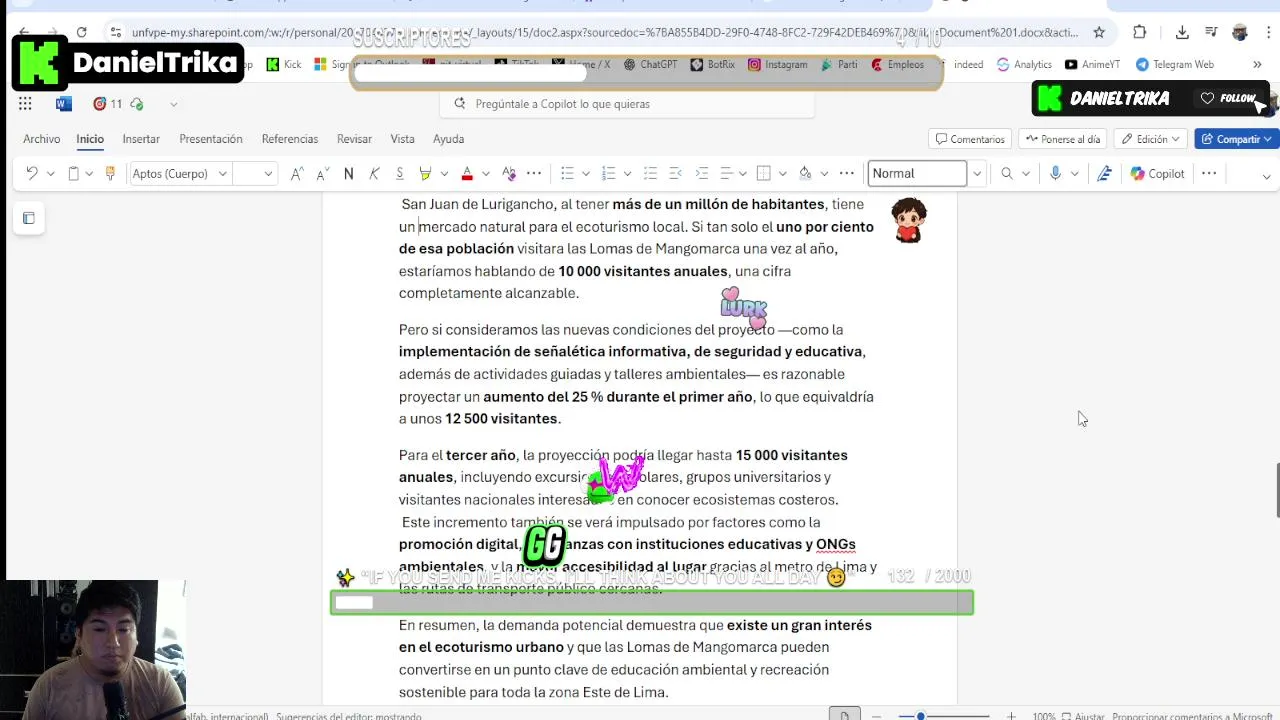Adjust the zoom slider in status bar
Screen dimensions: 1280x720
pos(921,716)
